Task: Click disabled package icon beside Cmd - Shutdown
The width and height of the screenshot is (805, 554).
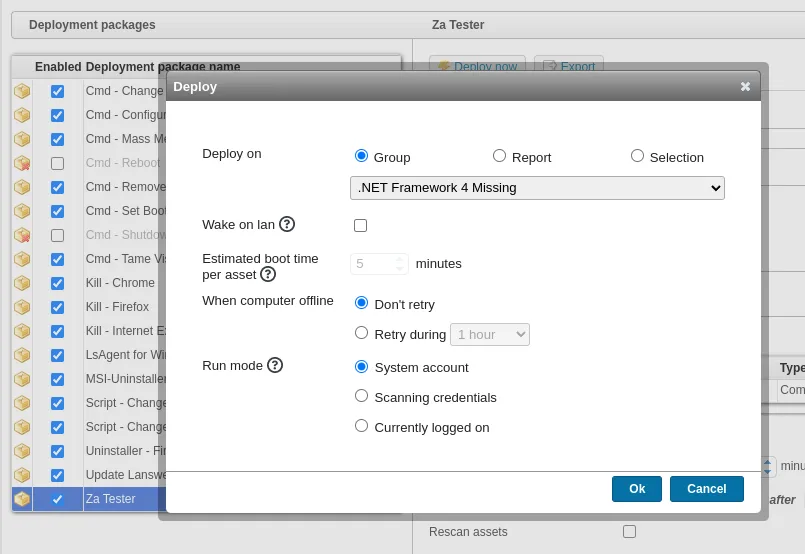Action: [x=22, y=235]
